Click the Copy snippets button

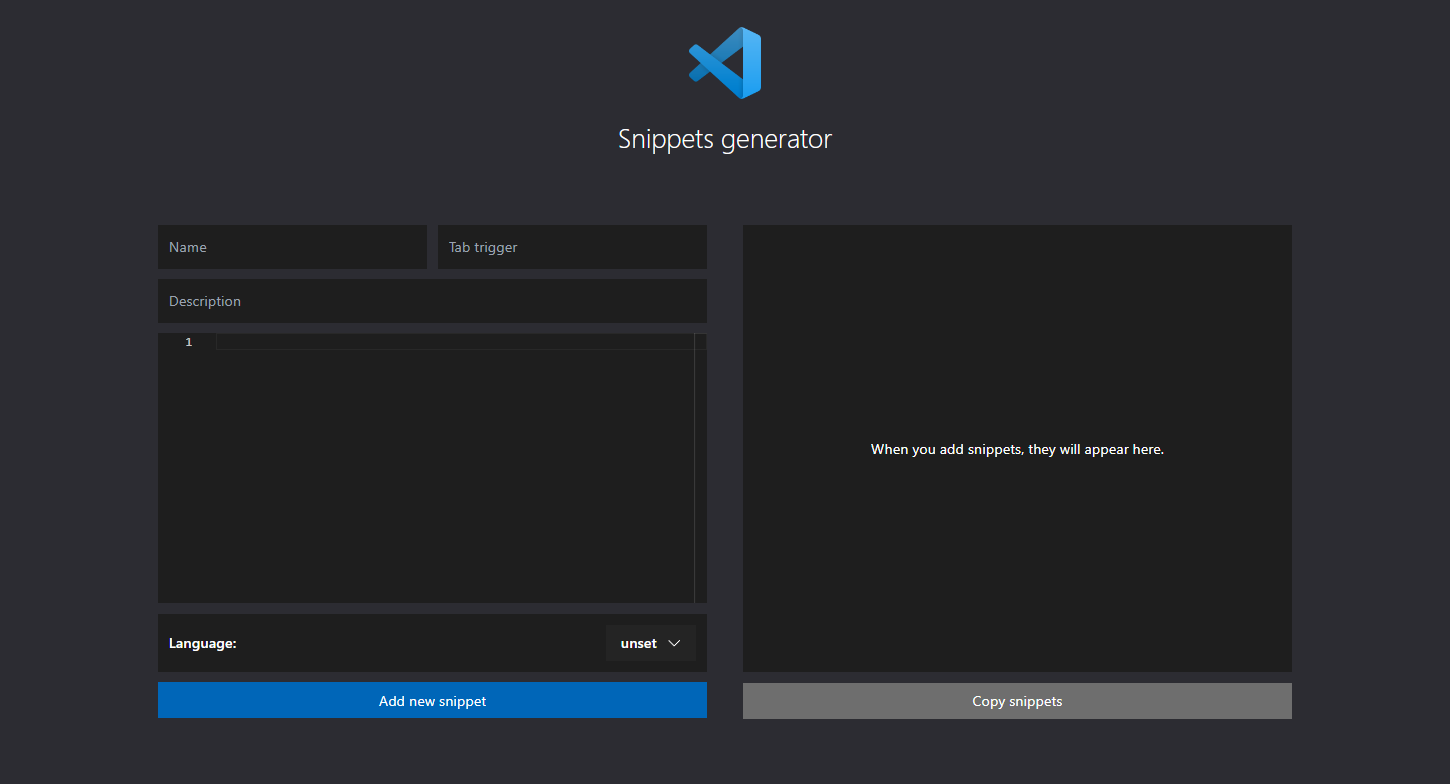tap(1017, 701)
